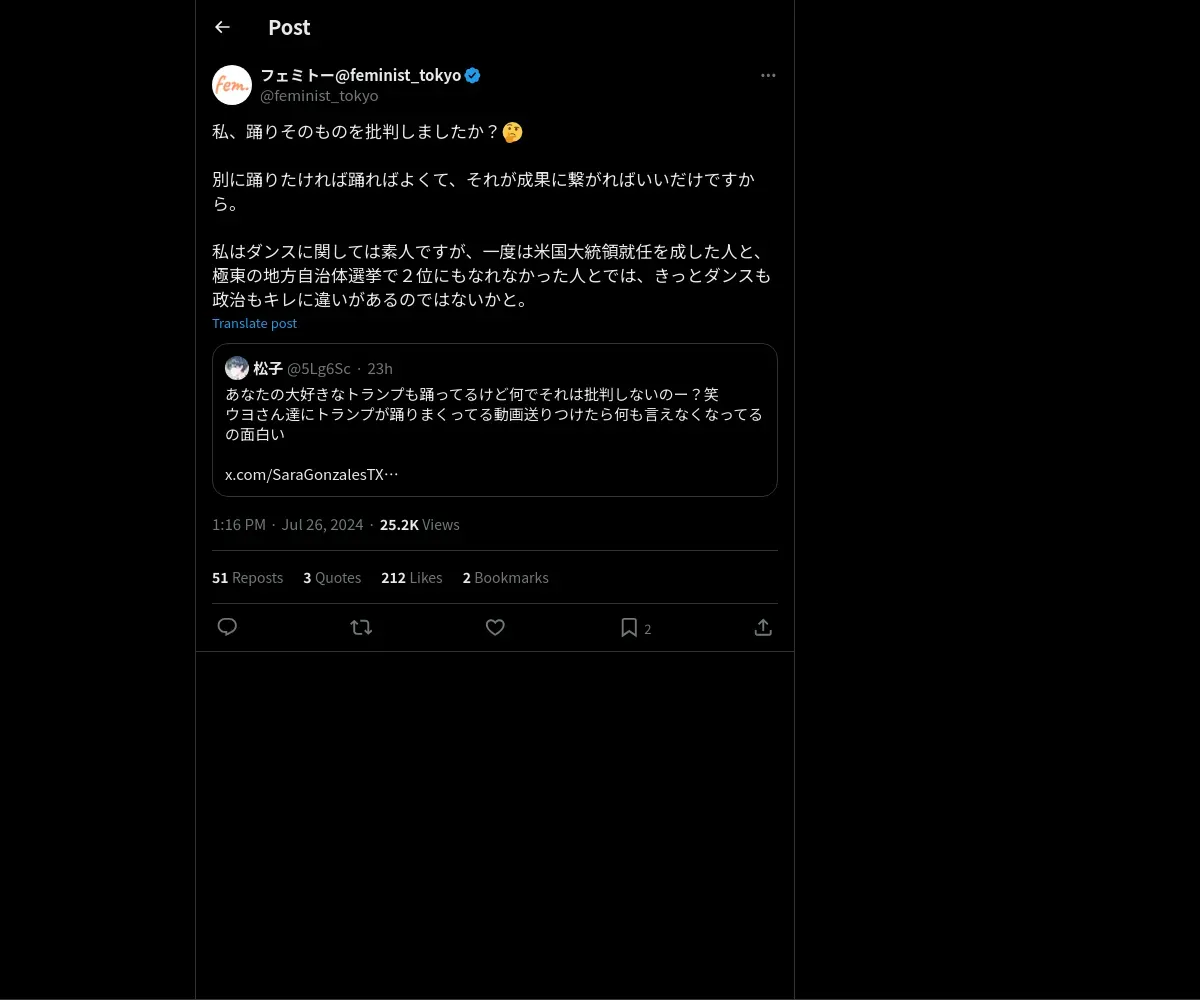View the 212 Likes list
Screen dimensions: 1200x1000
tap(411, 578)
